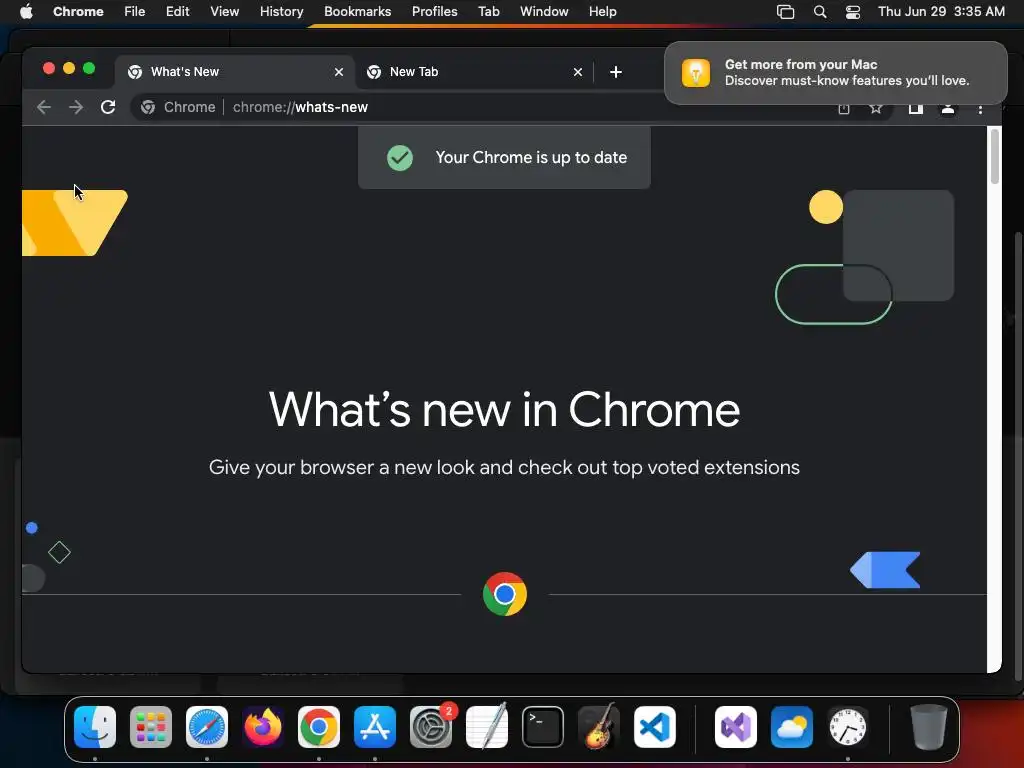Open Control Center from the menu bar

(x=852, y=12)
